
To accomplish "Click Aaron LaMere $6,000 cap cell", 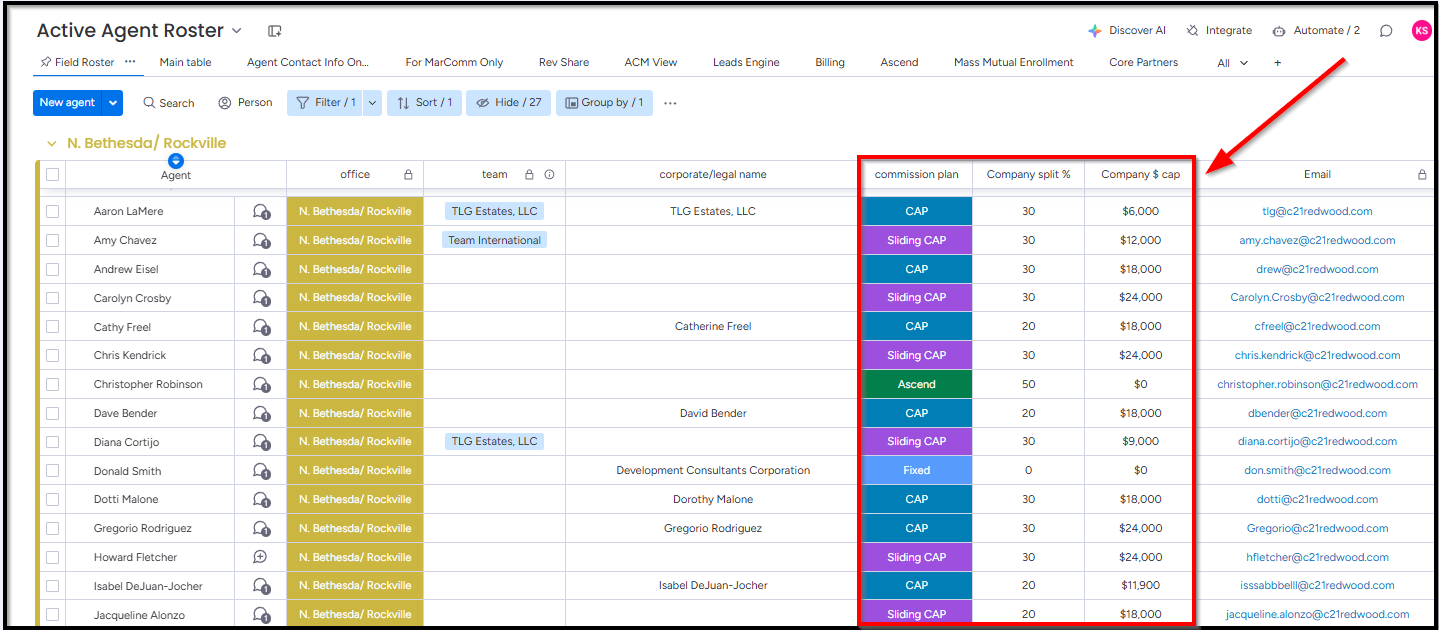I will click(x=1140, y=211).
